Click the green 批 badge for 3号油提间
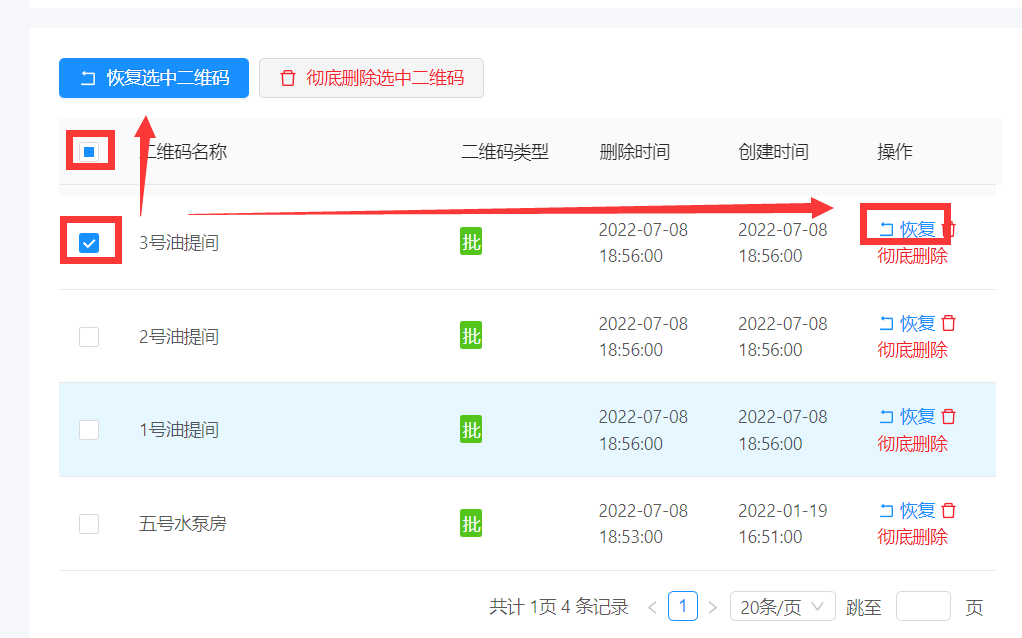 tap(471, 242)
